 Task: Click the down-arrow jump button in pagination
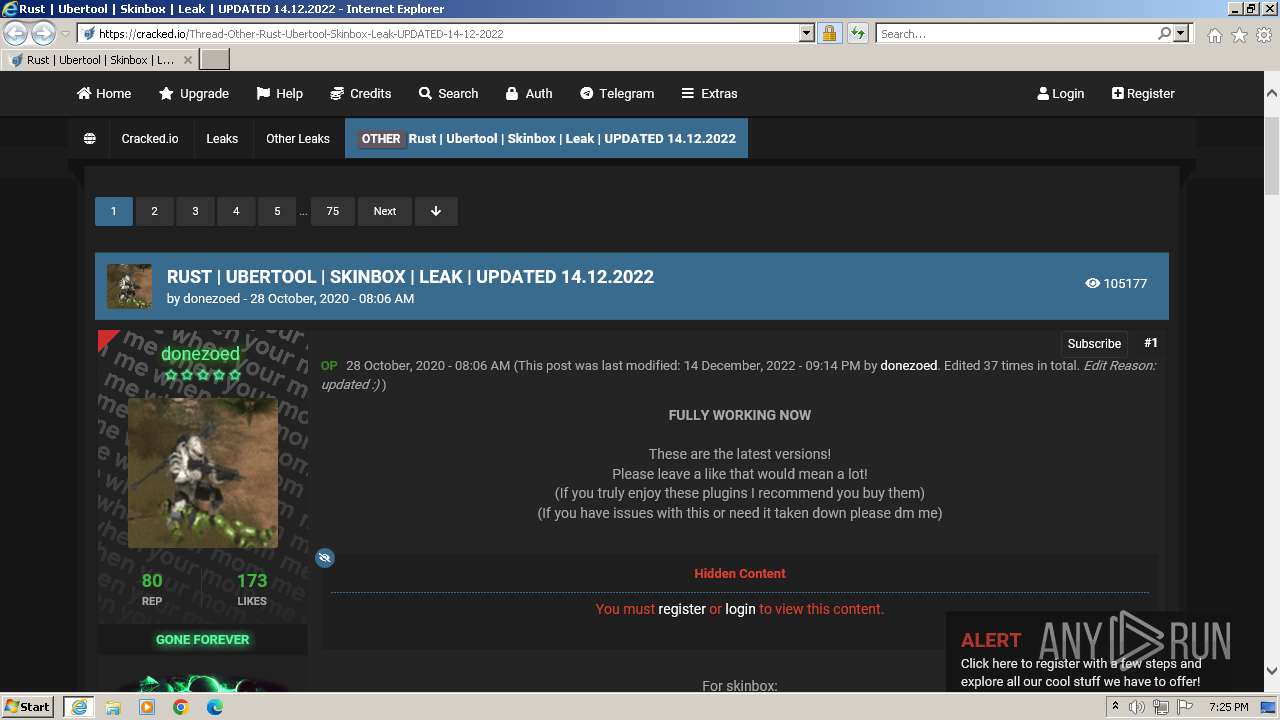[x=436, y=211]
